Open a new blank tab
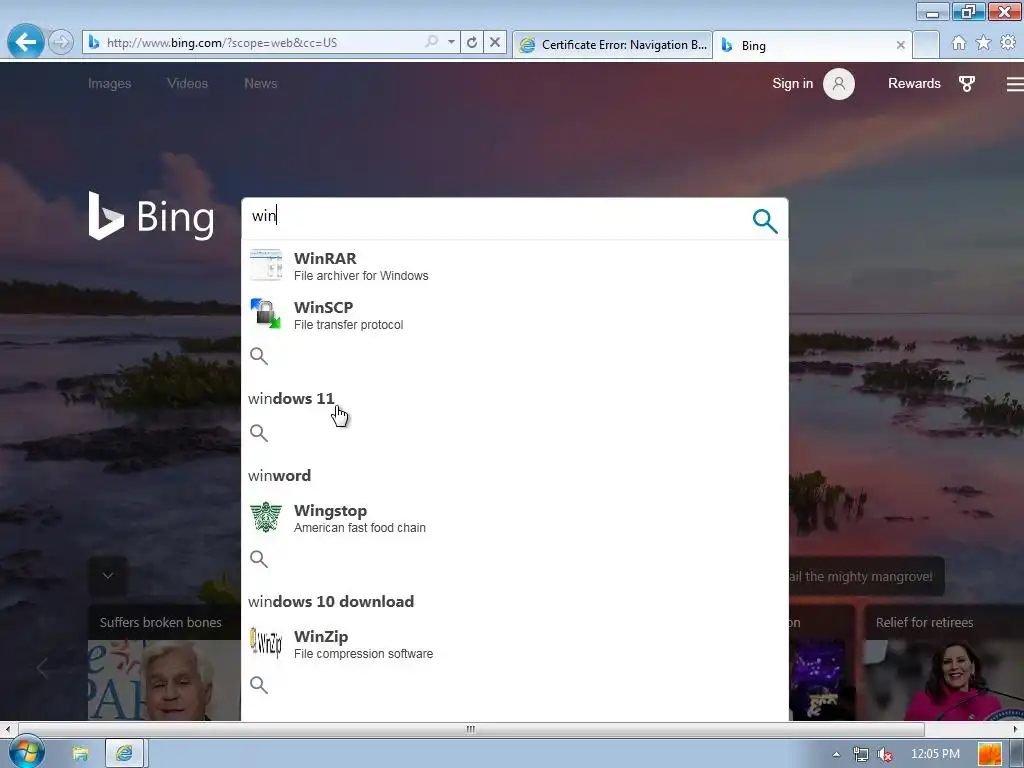Viewport: 1024px width, 768px height. tap(926, 44)
